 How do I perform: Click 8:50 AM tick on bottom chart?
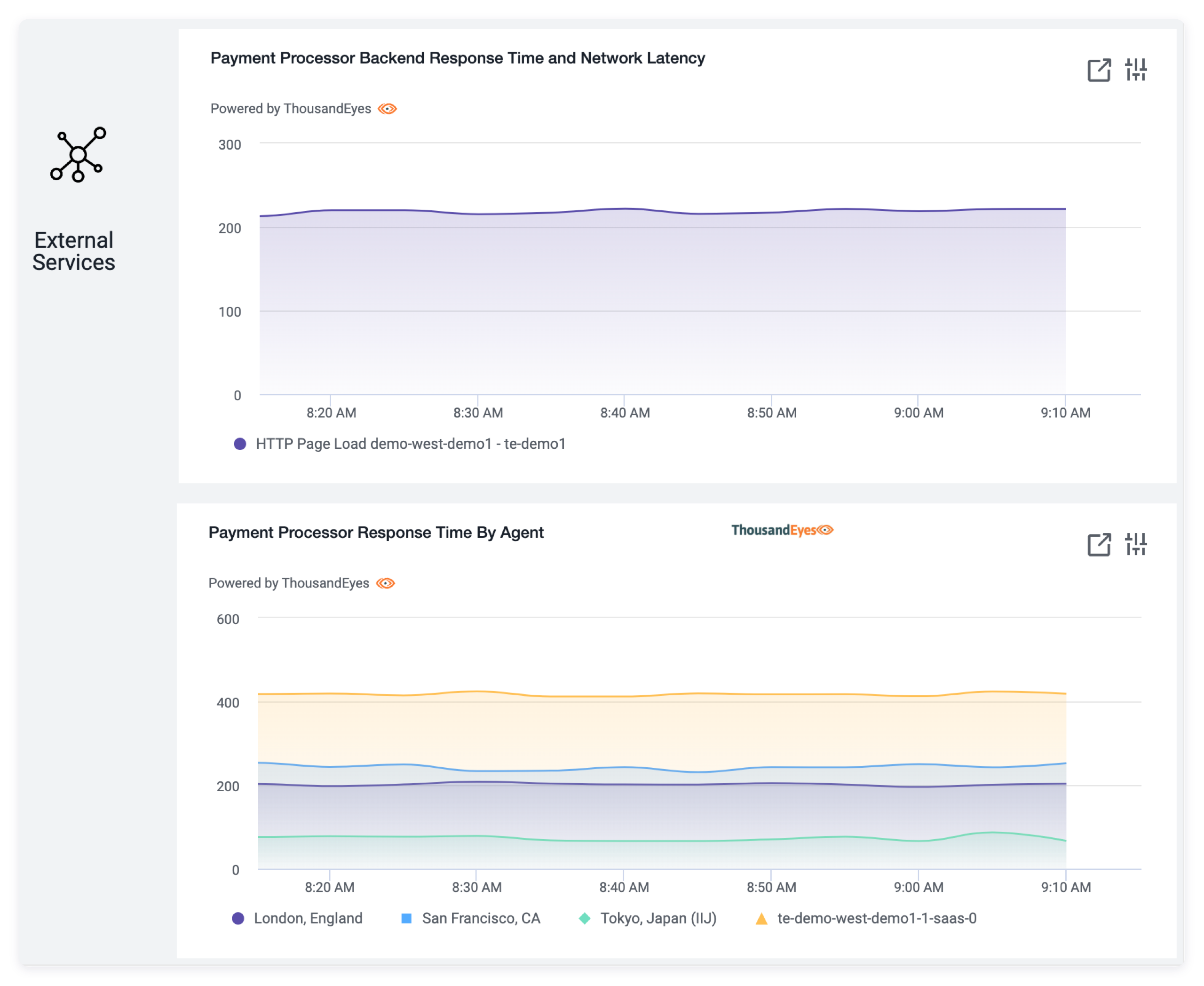coord(771,887)
